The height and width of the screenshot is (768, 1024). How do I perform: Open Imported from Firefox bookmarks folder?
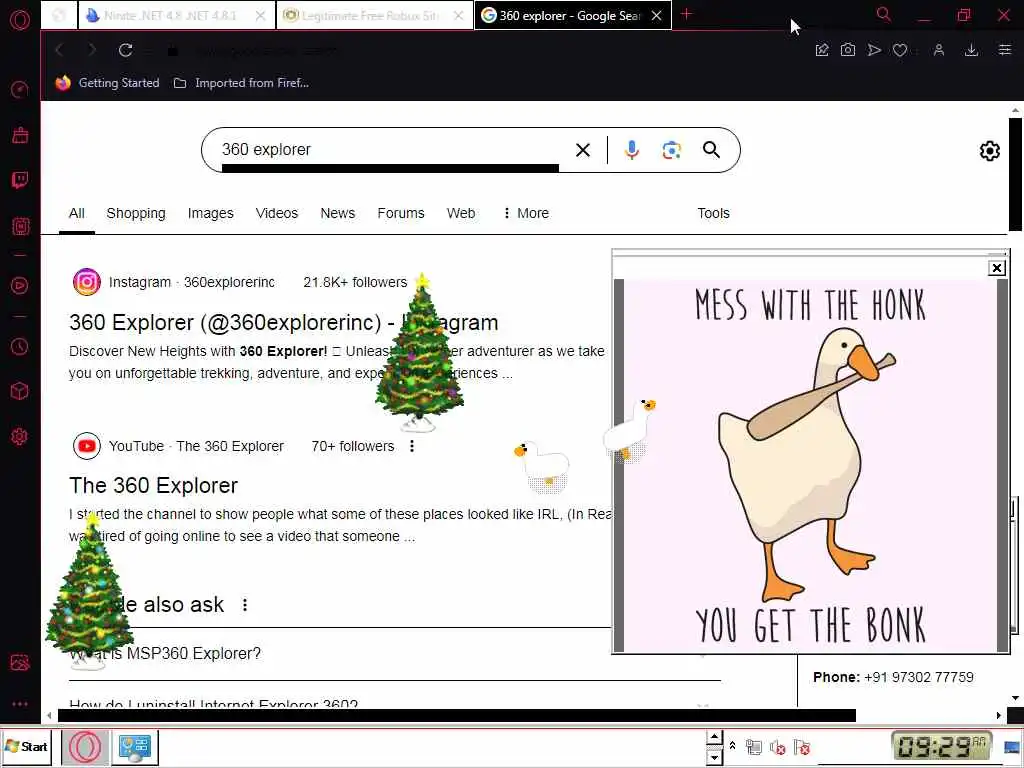(242, 83)
